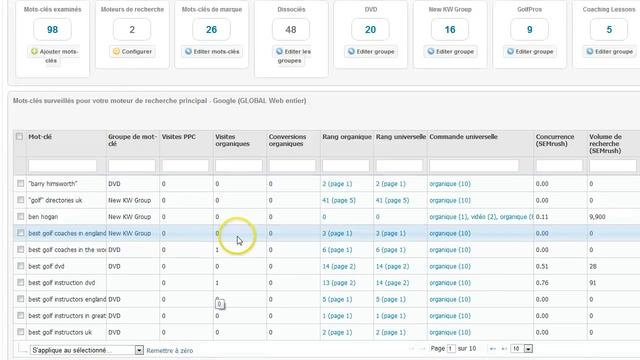
Task: Click the Rang organique filter field
Action: 346,165
